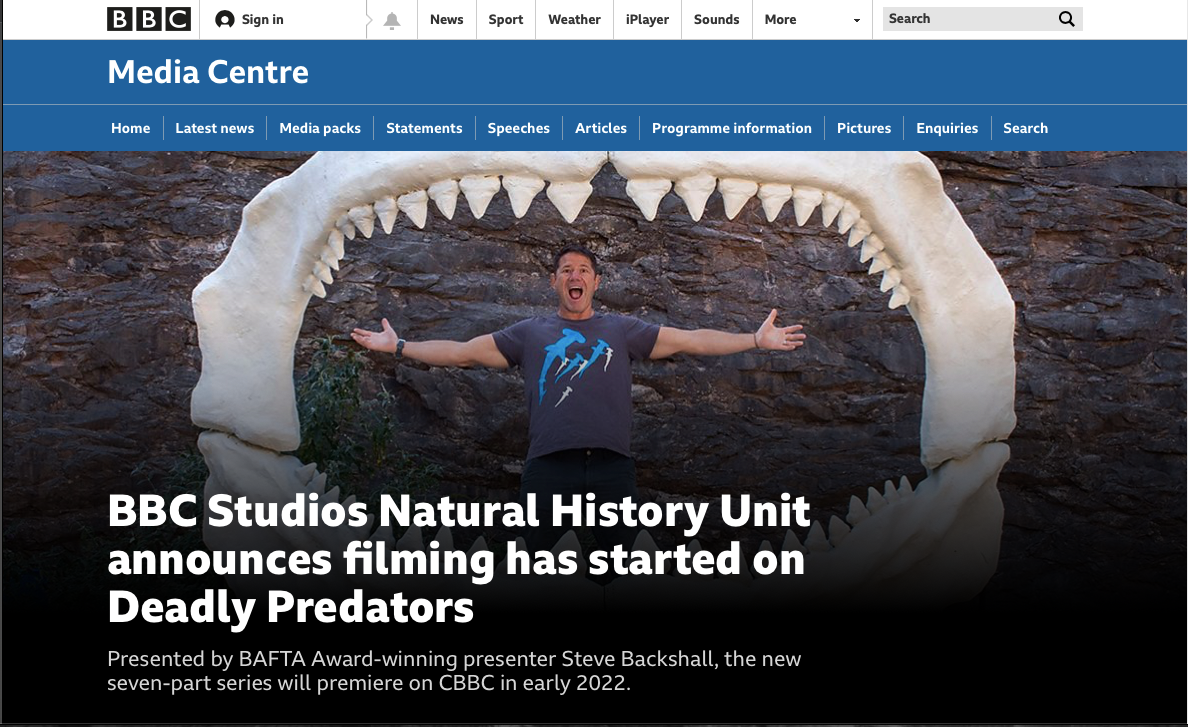Go to Speeches
1188x727 pixels.
tap(518, 128)
